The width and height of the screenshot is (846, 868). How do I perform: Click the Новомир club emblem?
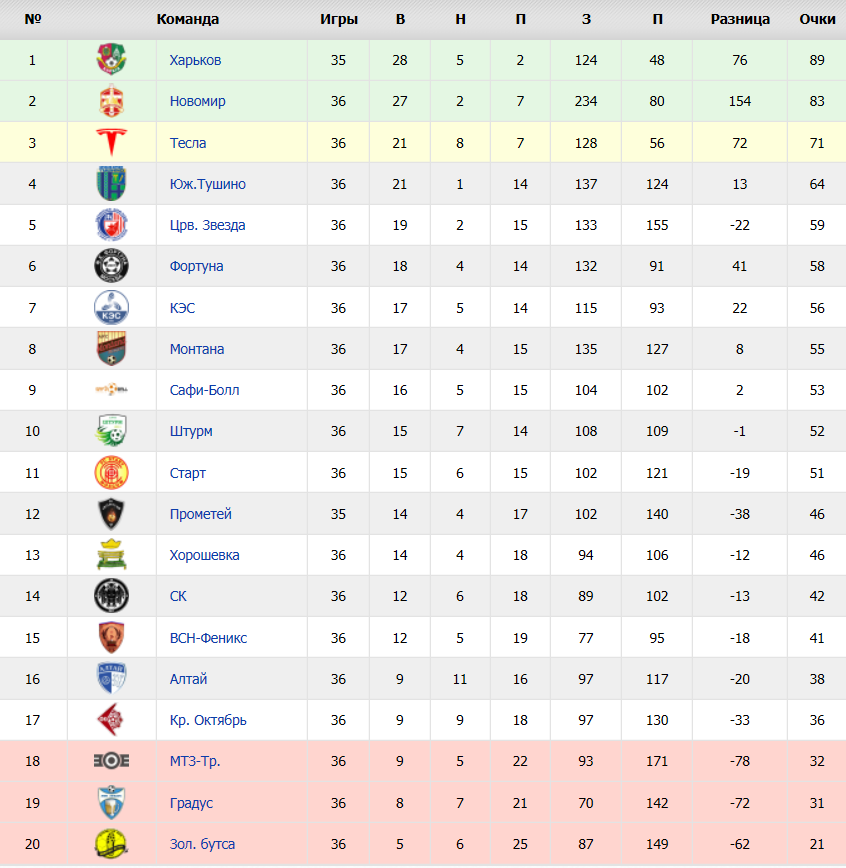111,101
